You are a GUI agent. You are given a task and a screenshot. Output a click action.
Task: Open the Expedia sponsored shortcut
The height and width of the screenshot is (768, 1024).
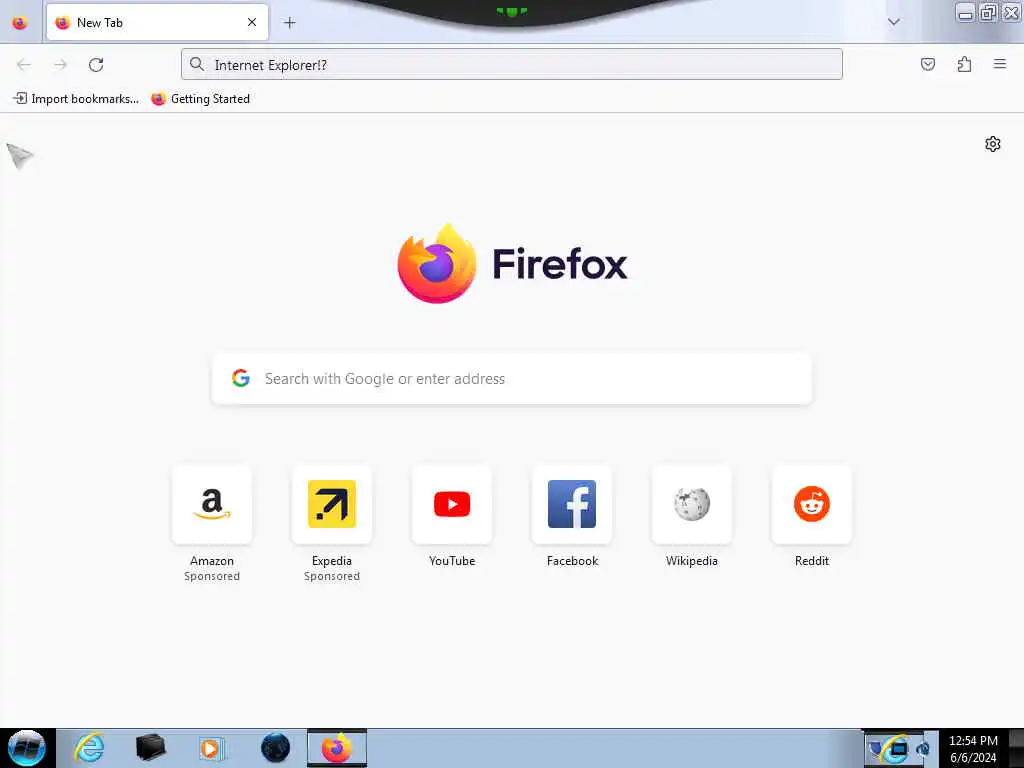pos(332,504)
